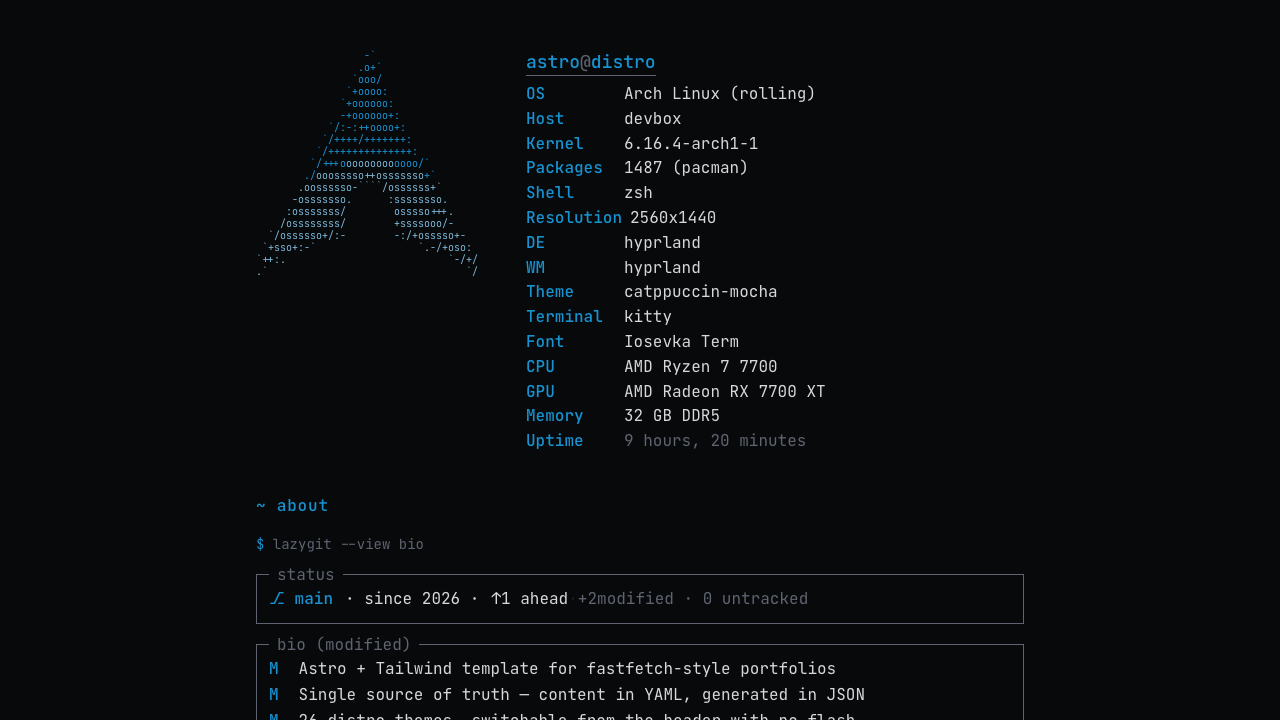Screen dimensions: 1280x720
Task: Click the '$' prompt symbol before lazygit
Action: tap(260, 544)
